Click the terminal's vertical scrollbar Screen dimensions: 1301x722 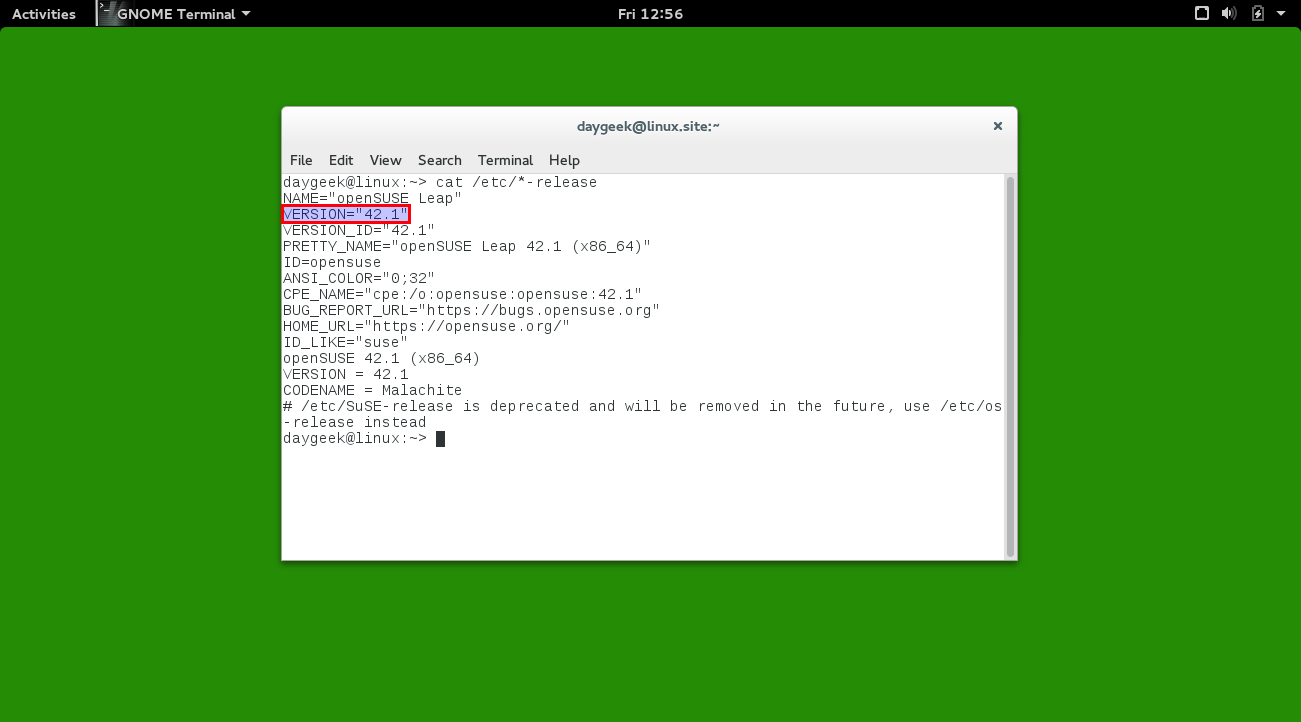click(1010, 366)
